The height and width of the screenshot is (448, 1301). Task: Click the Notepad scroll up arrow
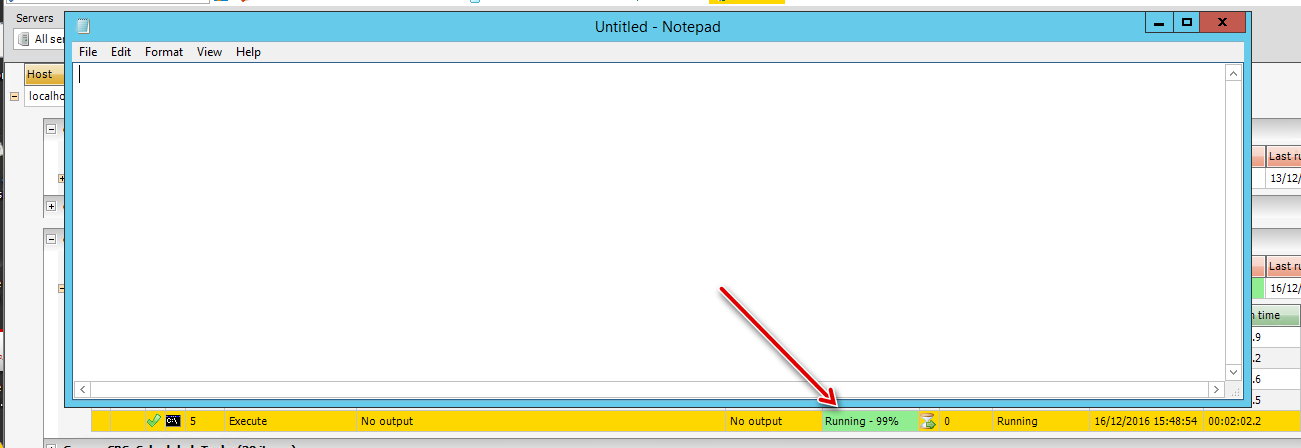tap(1233, 73)
